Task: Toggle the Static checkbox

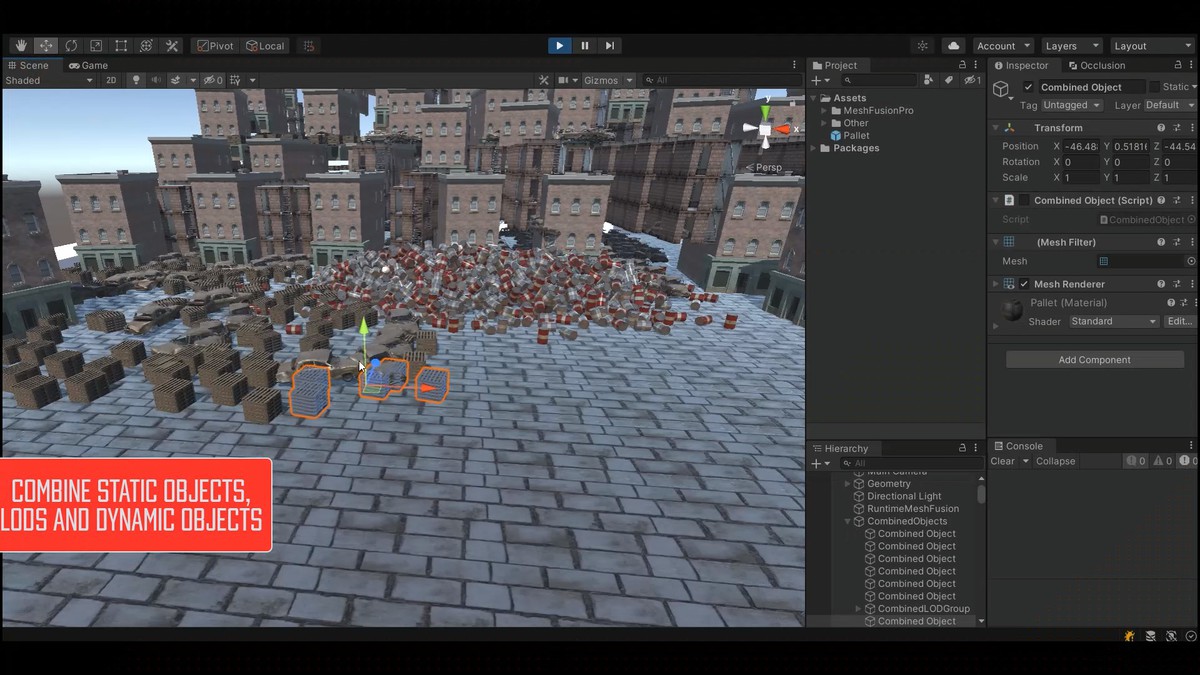Action: tap(1154, 87)
